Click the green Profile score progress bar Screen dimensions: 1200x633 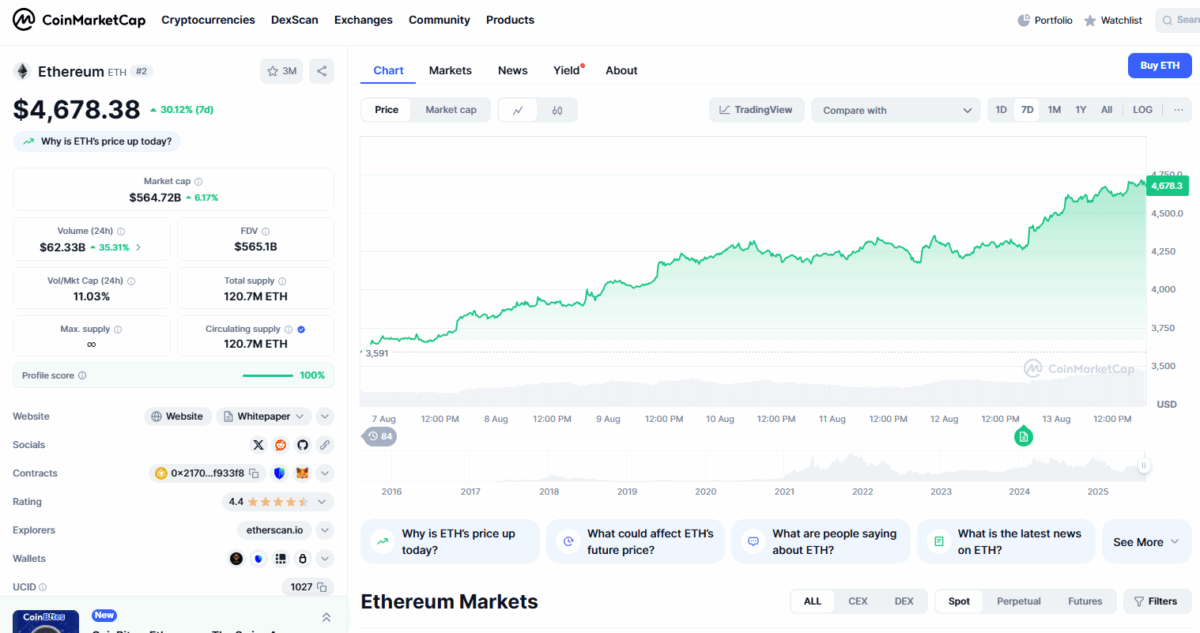pos(268,376)
